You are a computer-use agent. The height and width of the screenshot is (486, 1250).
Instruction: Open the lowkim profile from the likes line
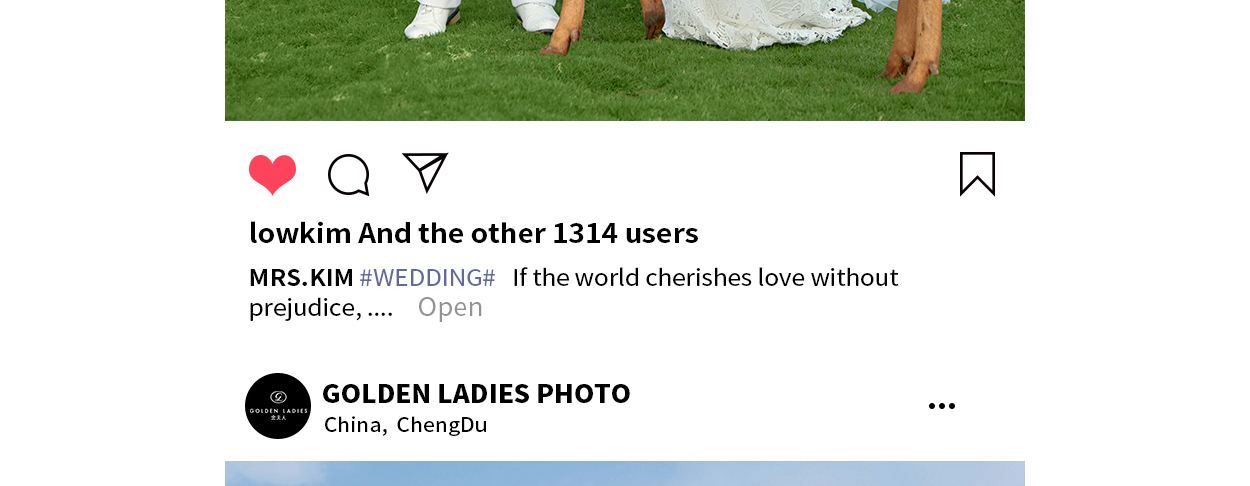(x=300, y=233)
